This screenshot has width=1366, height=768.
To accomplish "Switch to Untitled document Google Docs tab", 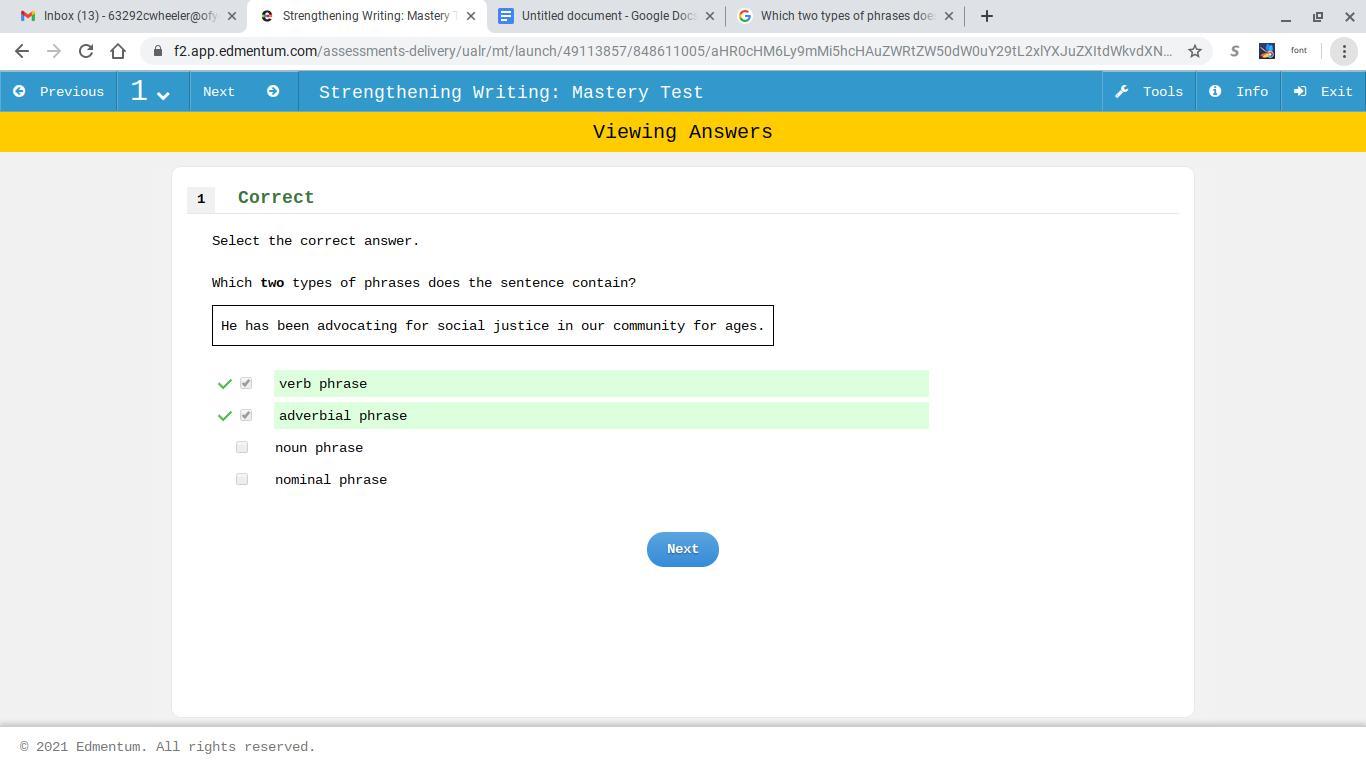I will click(605, 16).
